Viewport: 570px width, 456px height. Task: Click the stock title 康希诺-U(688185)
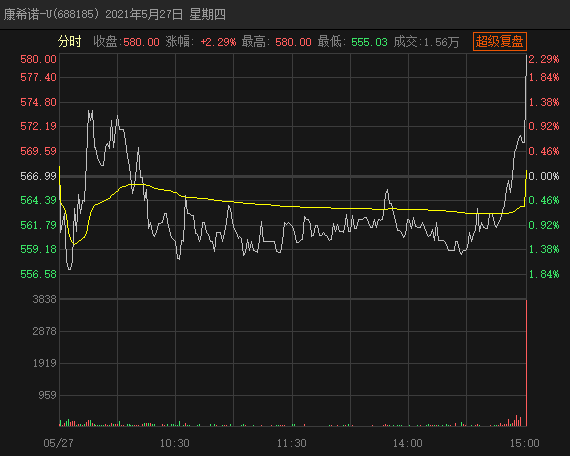coord(51,15)
